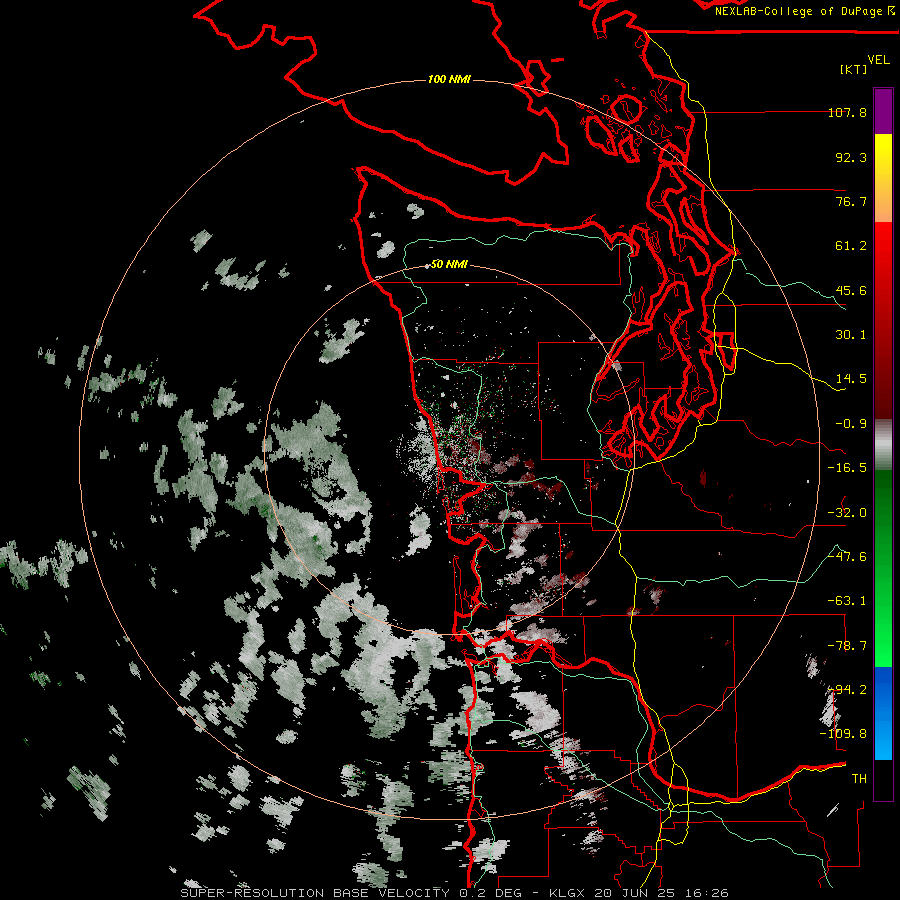Click the 45.6 velocity scale value
The width and height of the screenshot is (900, 900).
tap(851, 290)
